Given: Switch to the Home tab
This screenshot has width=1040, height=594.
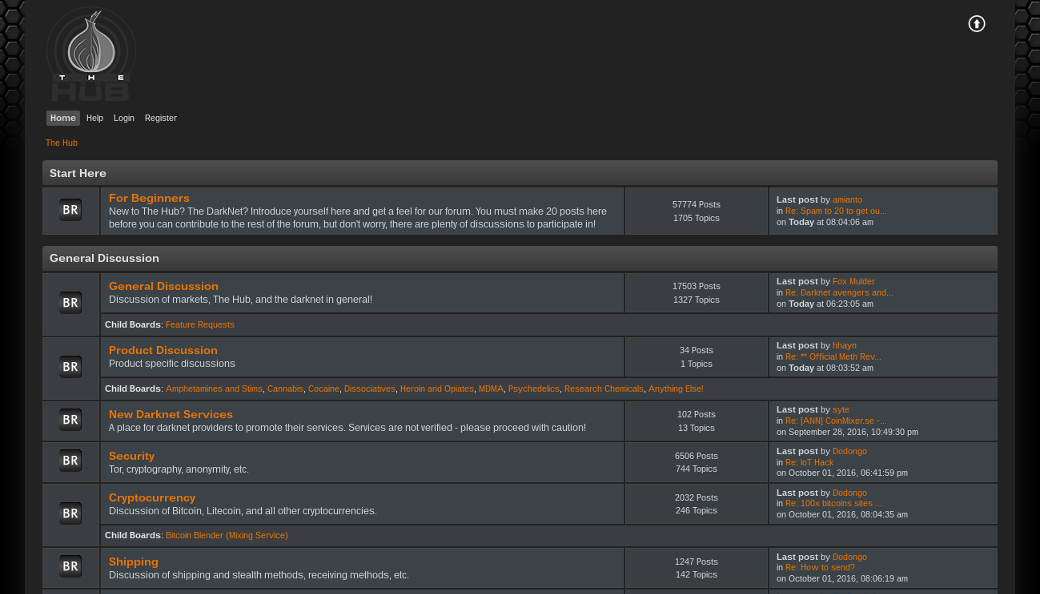Looking at the screenshot, I should pos(62,117).
